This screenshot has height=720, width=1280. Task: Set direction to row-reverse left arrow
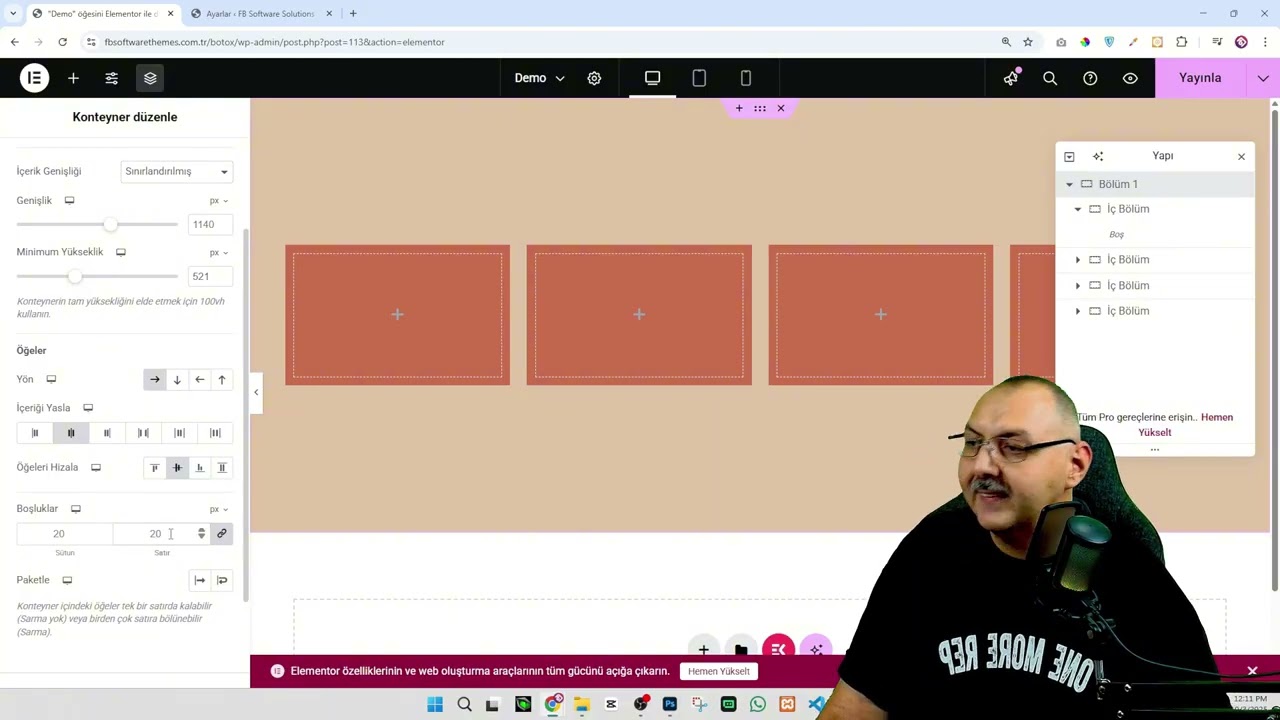click(x=199, y=379)
